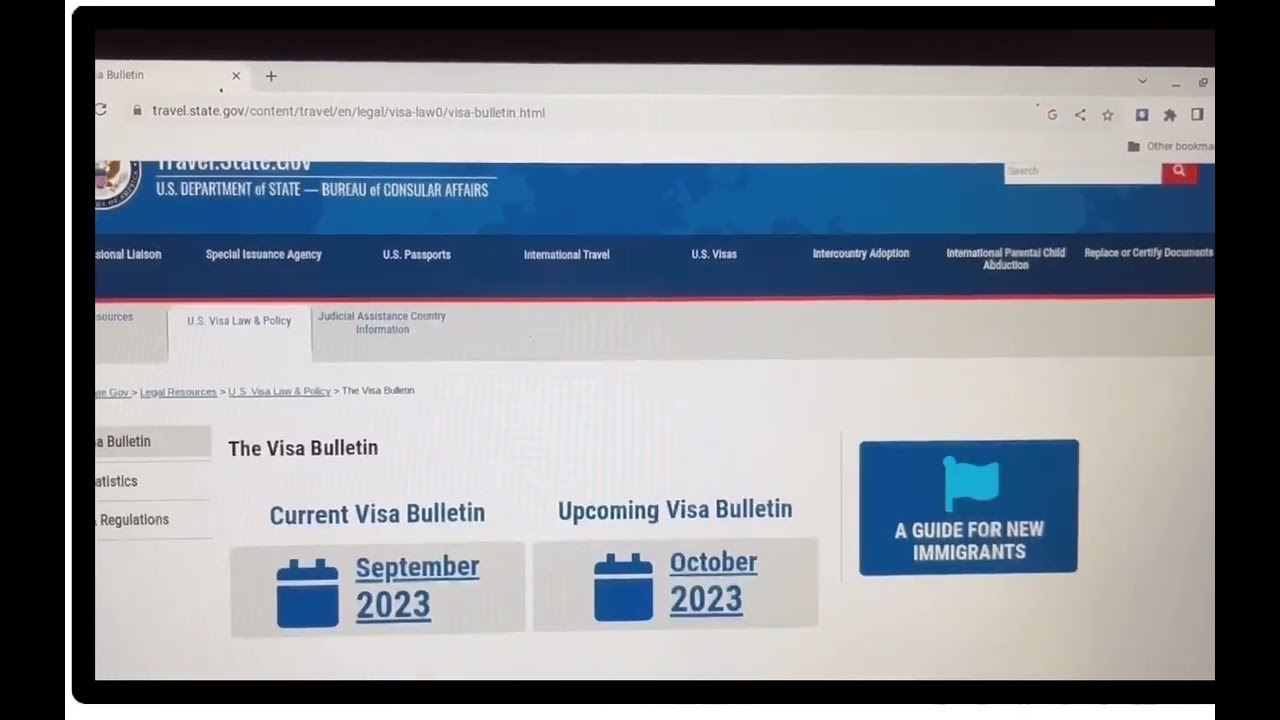
Task: Expand the tab search chevron
Action: tap(1142, 81)
